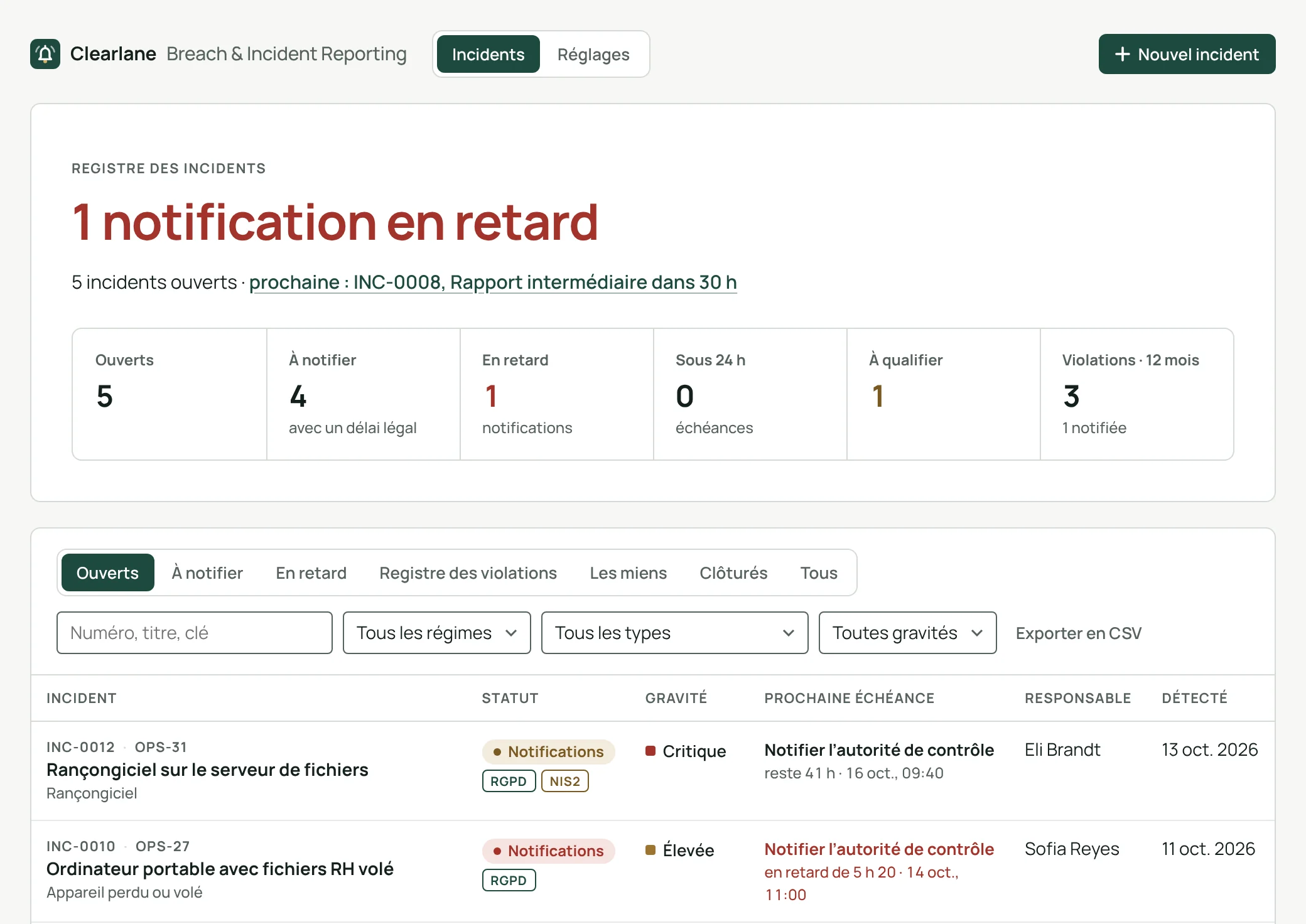Click the Notifications status badge for INC-0010
The height and width of the screenshot is (924, 1306).
548,851
